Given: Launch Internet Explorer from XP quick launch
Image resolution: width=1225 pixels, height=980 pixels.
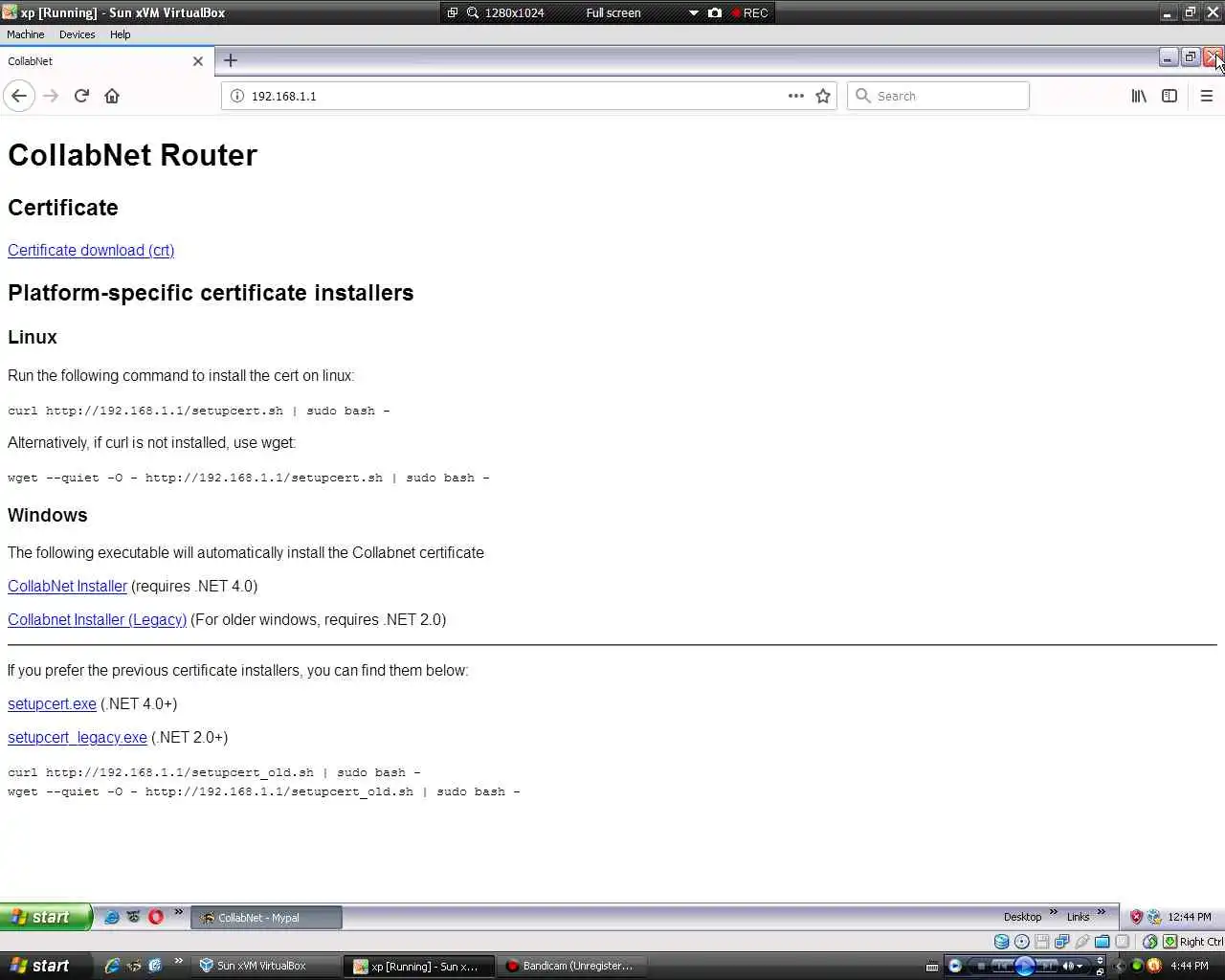Looking at the screenshot, I should pyautogui.click(x=111, y=917).
